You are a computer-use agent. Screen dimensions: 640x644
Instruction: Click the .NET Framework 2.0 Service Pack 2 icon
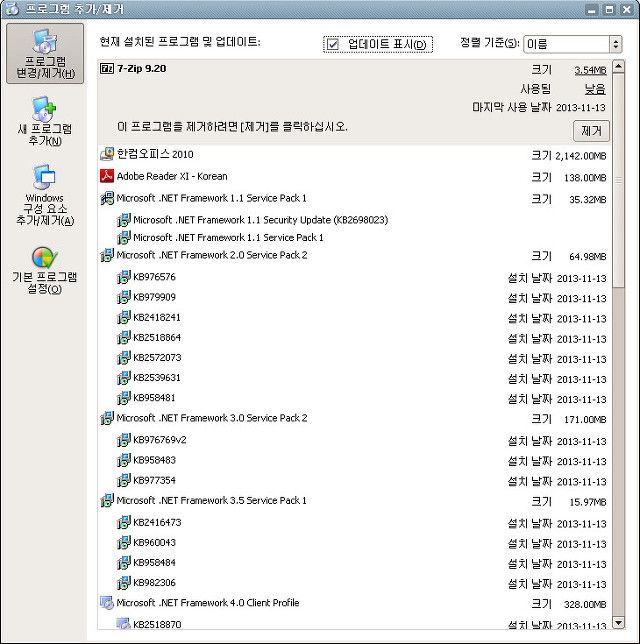click(107, 255)
